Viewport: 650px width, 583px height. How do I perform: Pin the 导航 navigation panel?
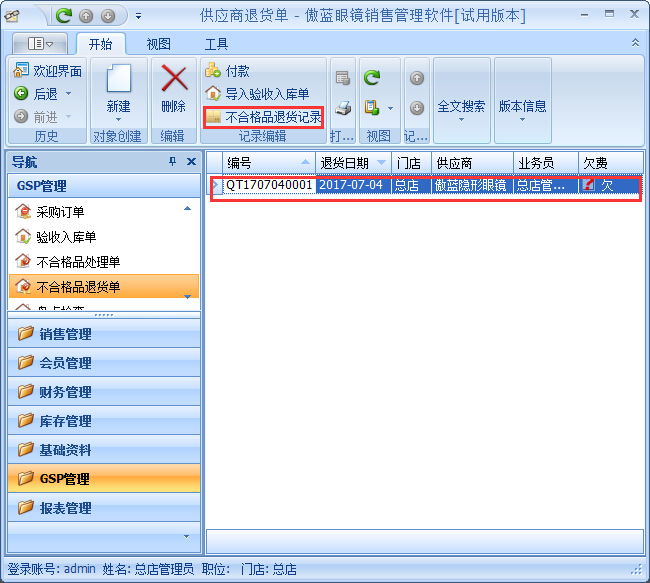coord(172,161)
